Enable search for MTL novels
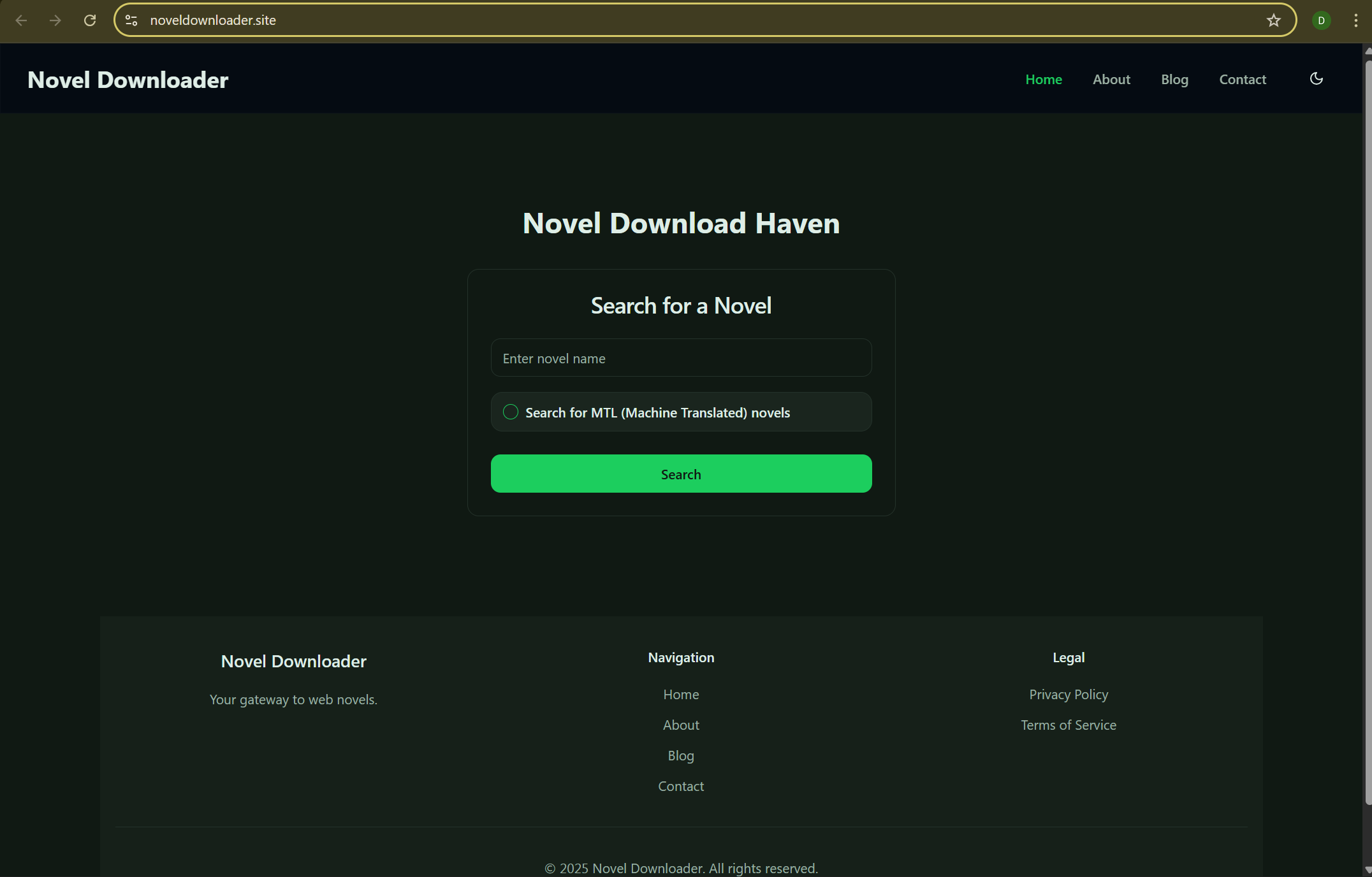 510,412
